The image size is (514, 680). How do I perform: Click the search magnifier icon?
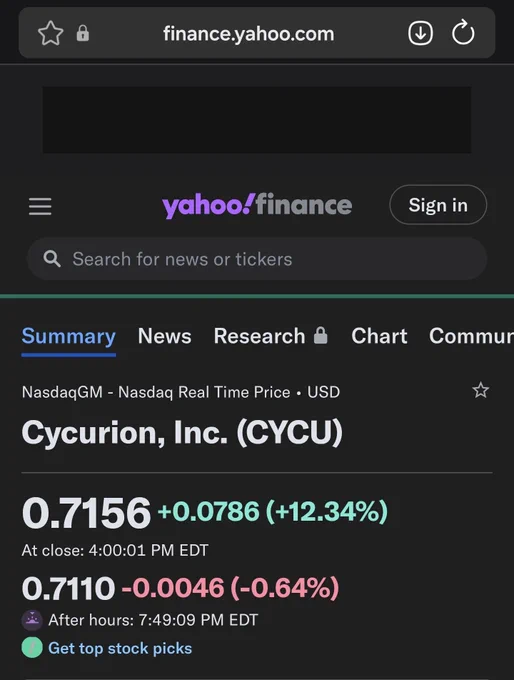click(x=52, y=258)
